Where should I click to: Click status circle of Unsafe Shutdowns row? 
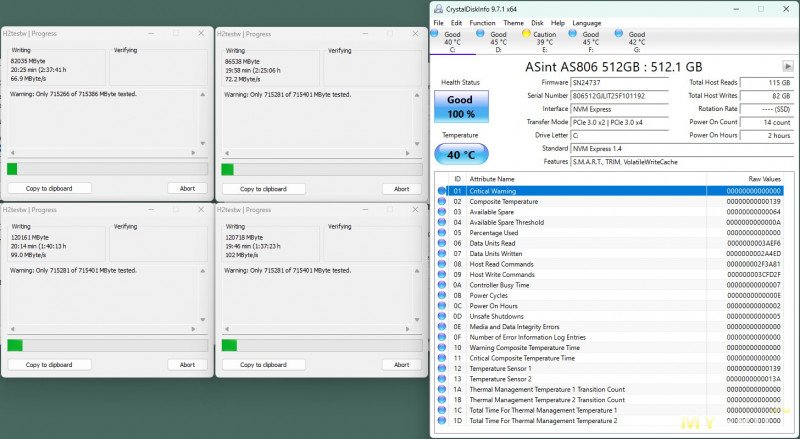442,316
